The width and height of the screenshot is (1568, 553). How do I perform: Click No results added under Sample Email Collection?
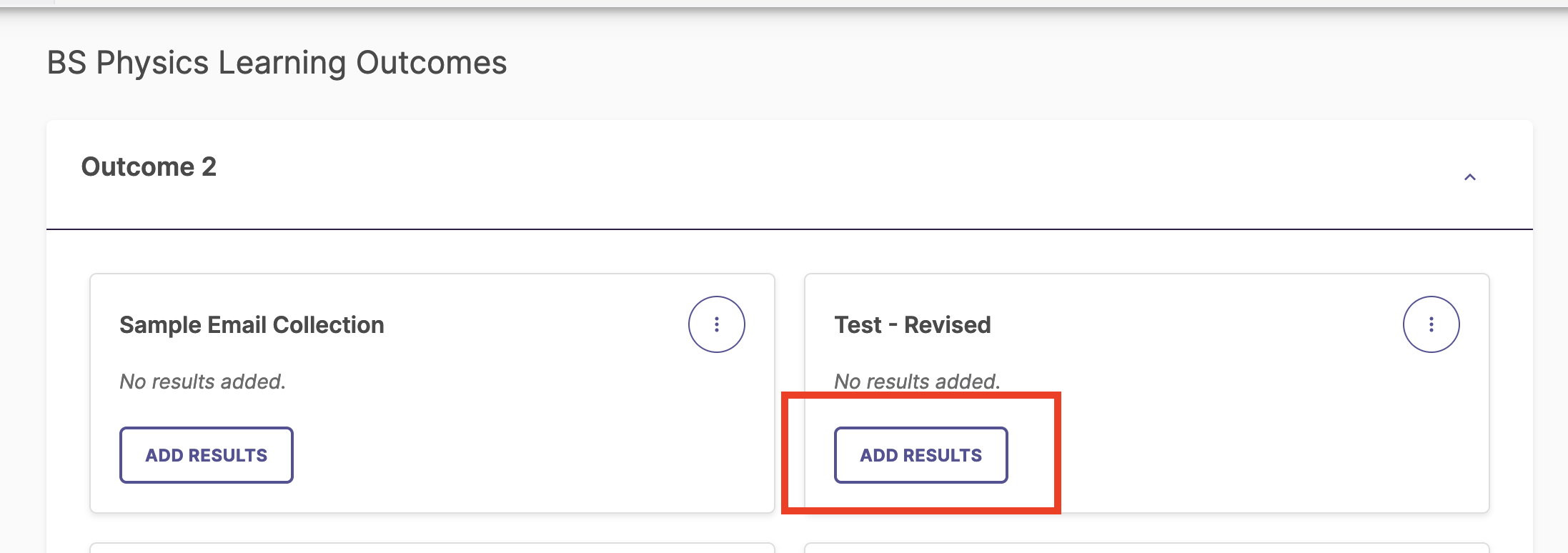pos(202,382)
